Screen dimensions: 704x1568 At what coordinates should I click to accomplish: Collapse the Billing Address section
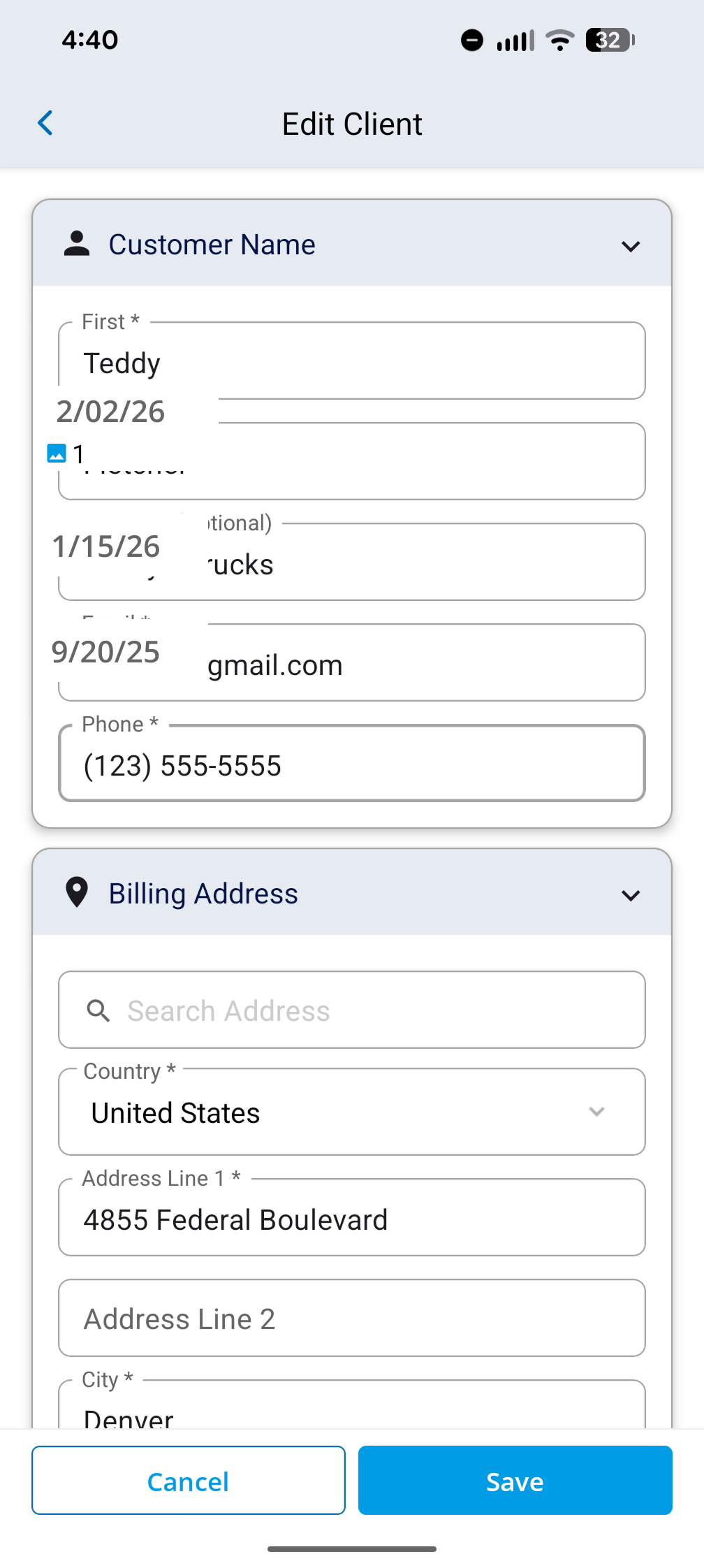[630, 895]
